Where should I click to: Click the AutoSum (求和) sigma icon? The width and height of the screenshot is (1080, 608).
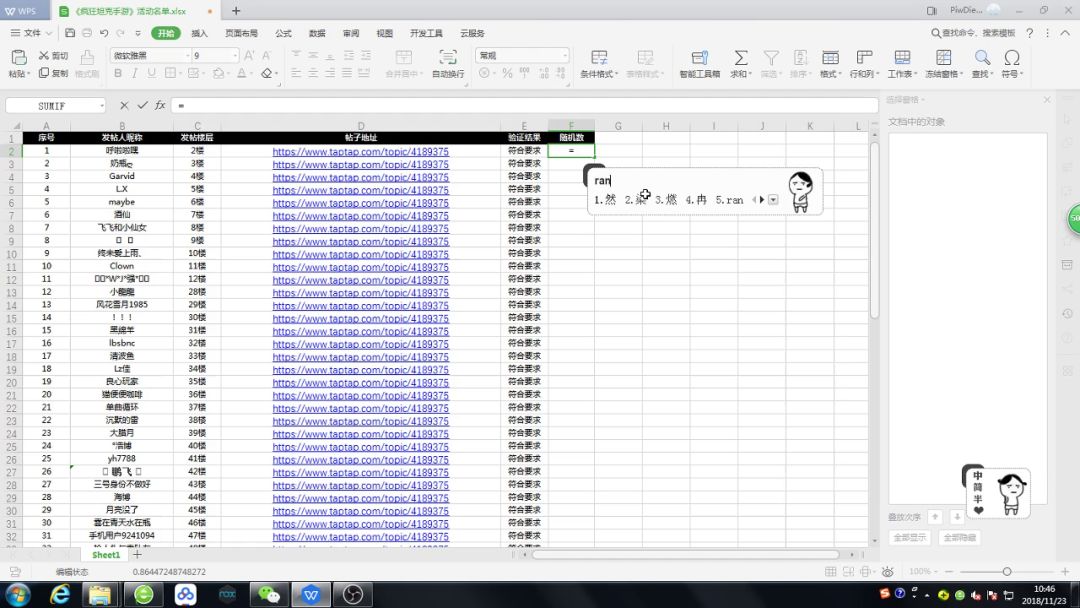pos(740,58)
